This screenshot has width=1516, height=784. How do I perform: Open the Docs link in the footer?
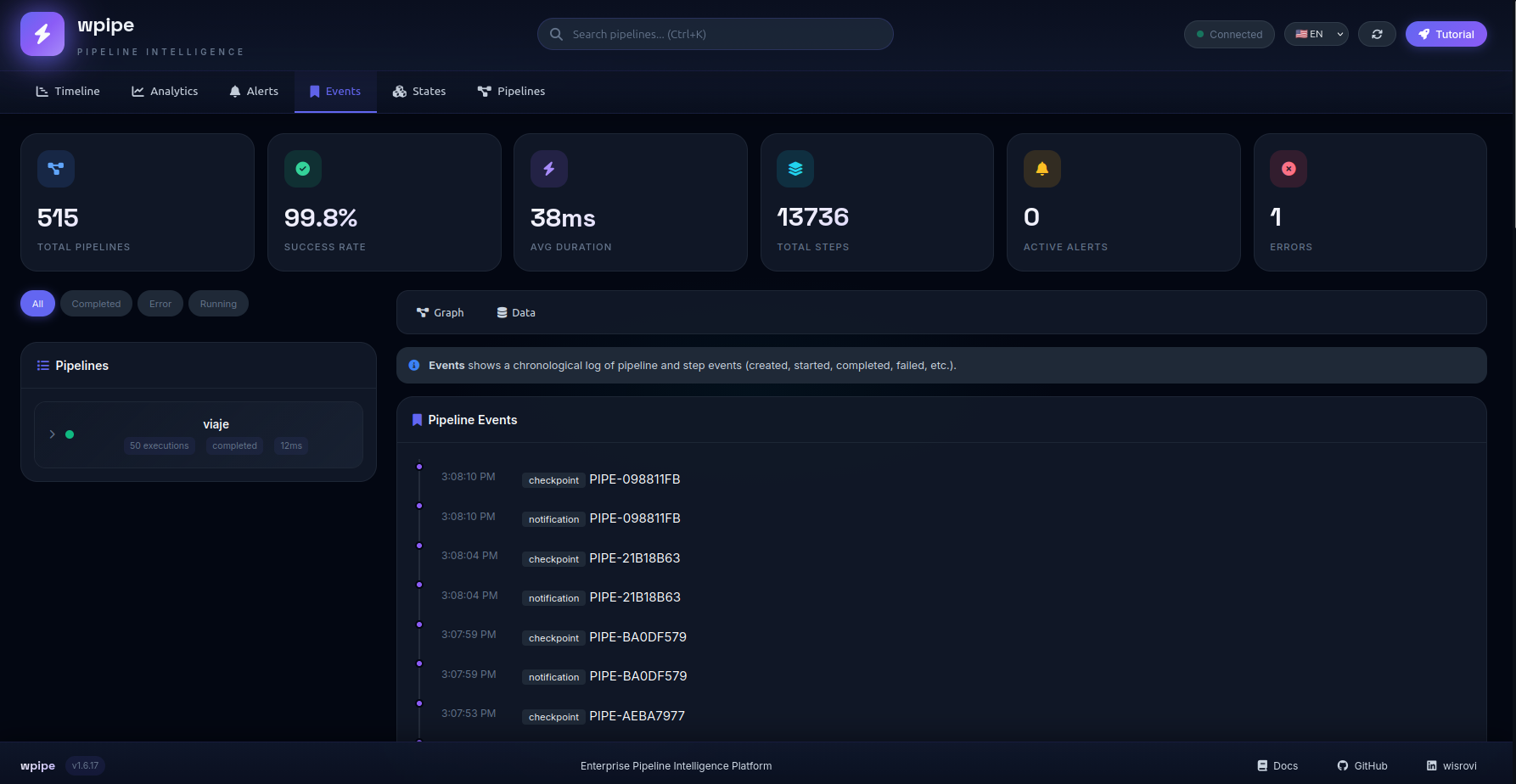pyautogui.click(x=1277, y=765)
